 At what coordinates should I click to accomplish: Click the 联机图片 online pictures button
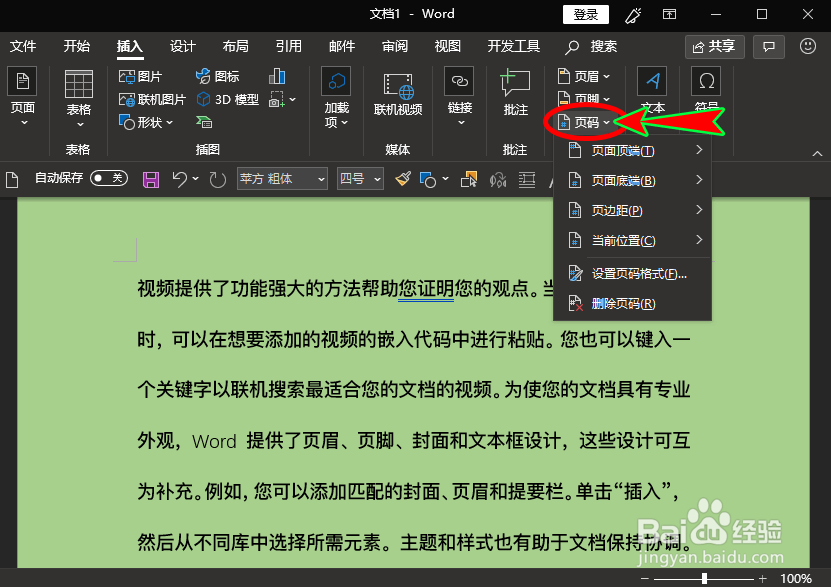point(152,100)
